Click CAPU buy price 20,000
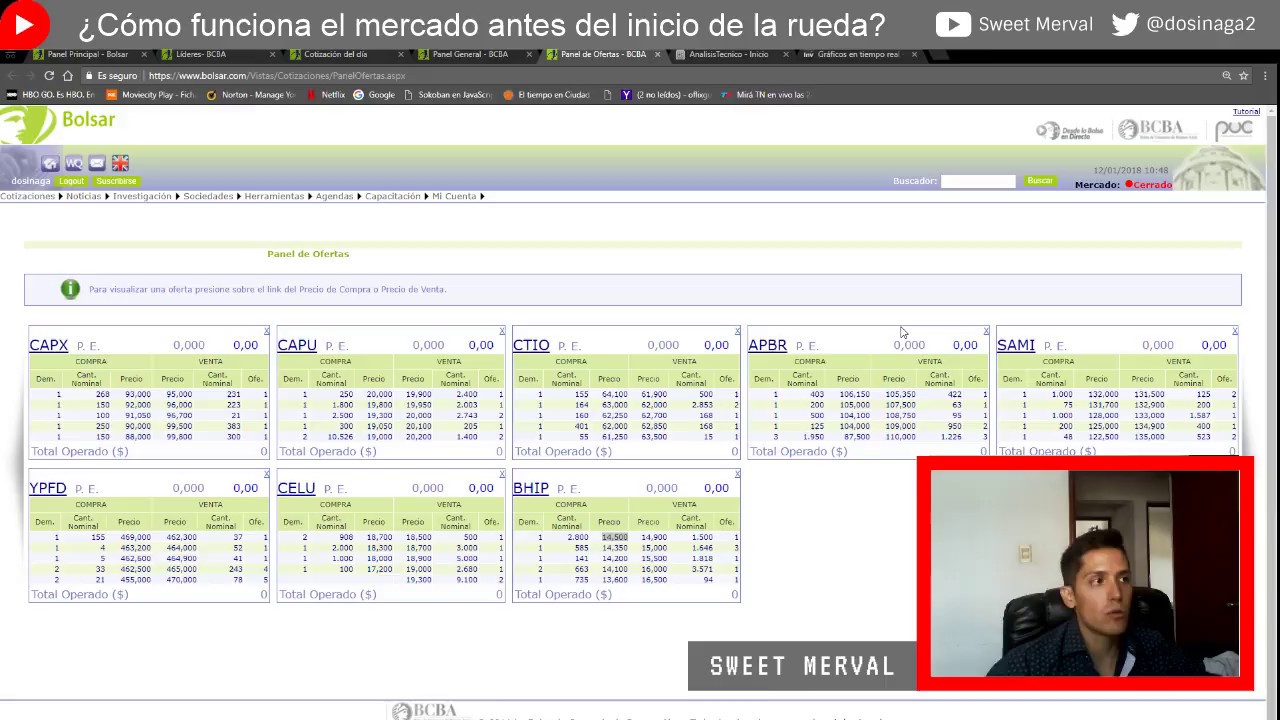 379,394
